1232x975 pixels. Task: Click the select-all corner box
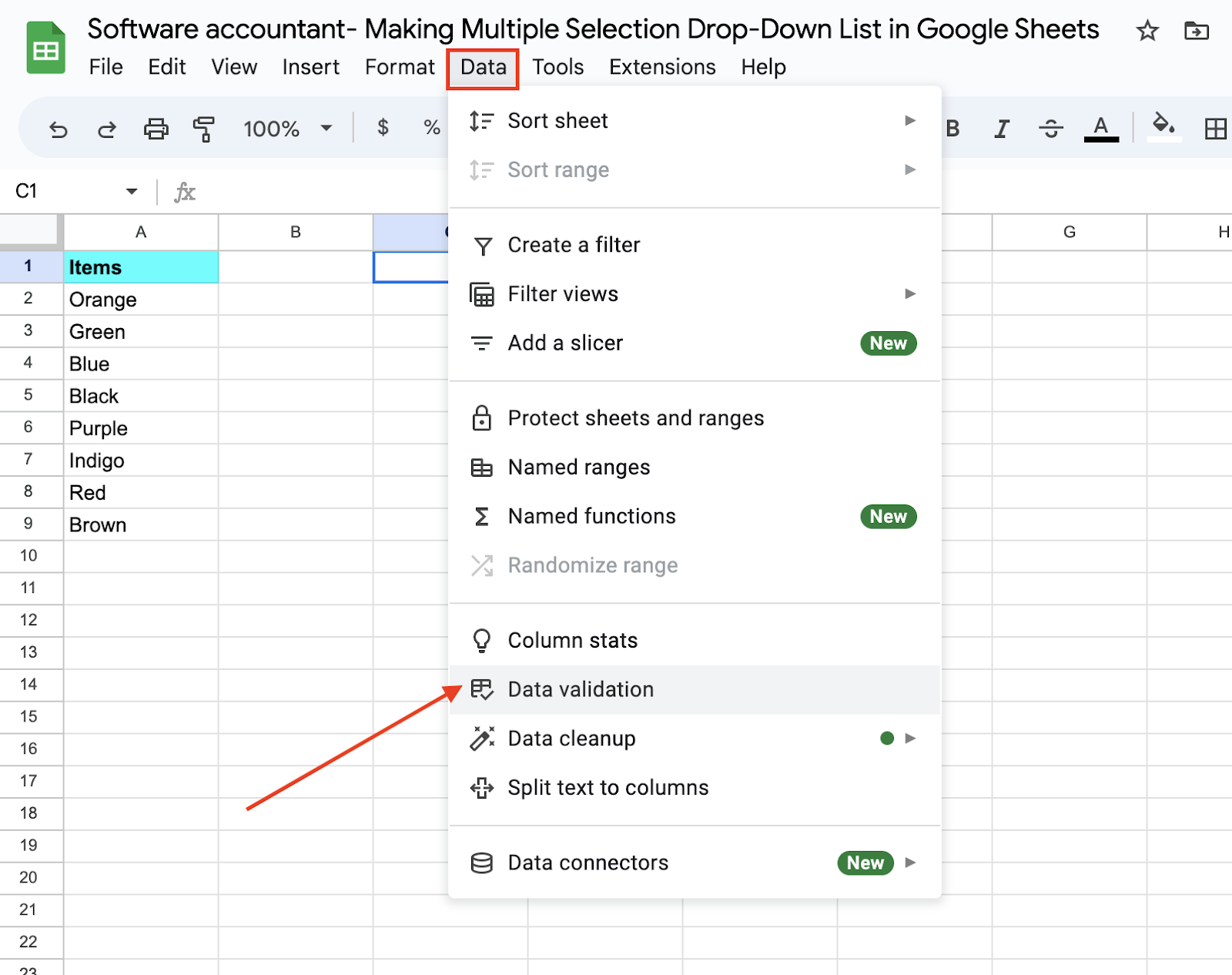click(x=31, y=232)
